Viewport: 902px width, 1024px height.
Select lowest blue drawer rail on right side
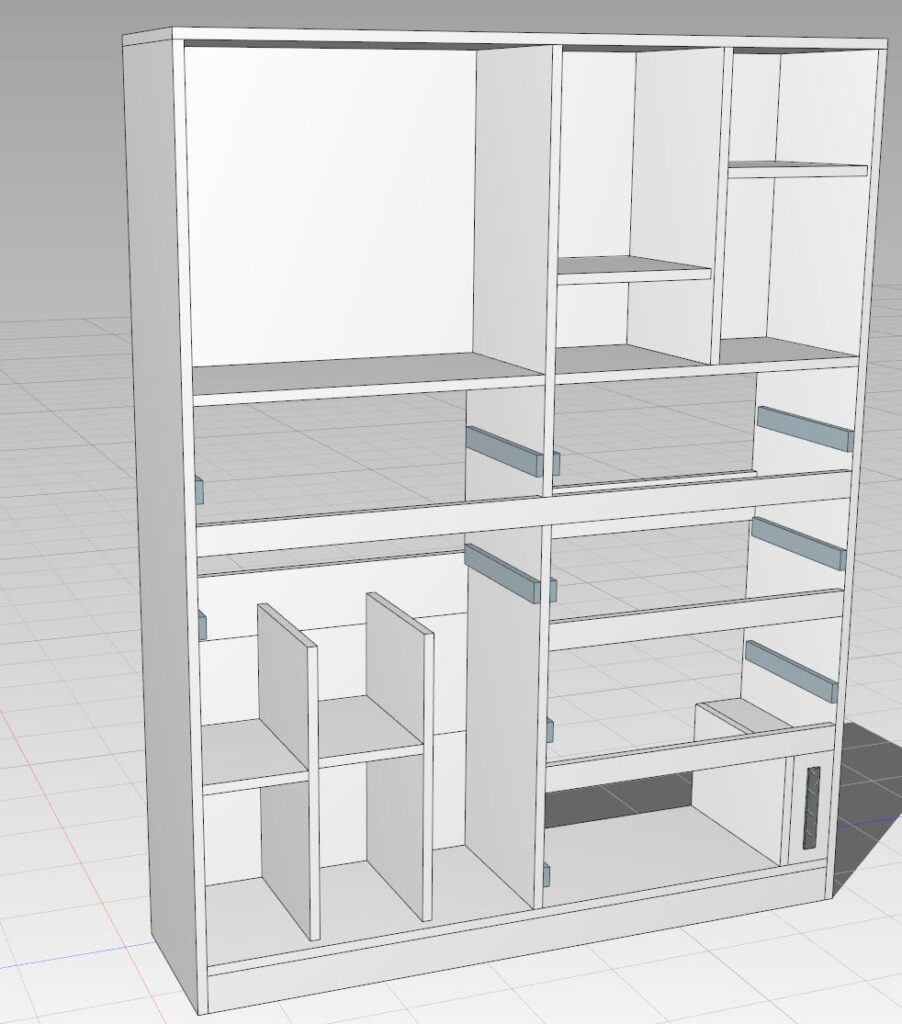click(x=790, y=670)
